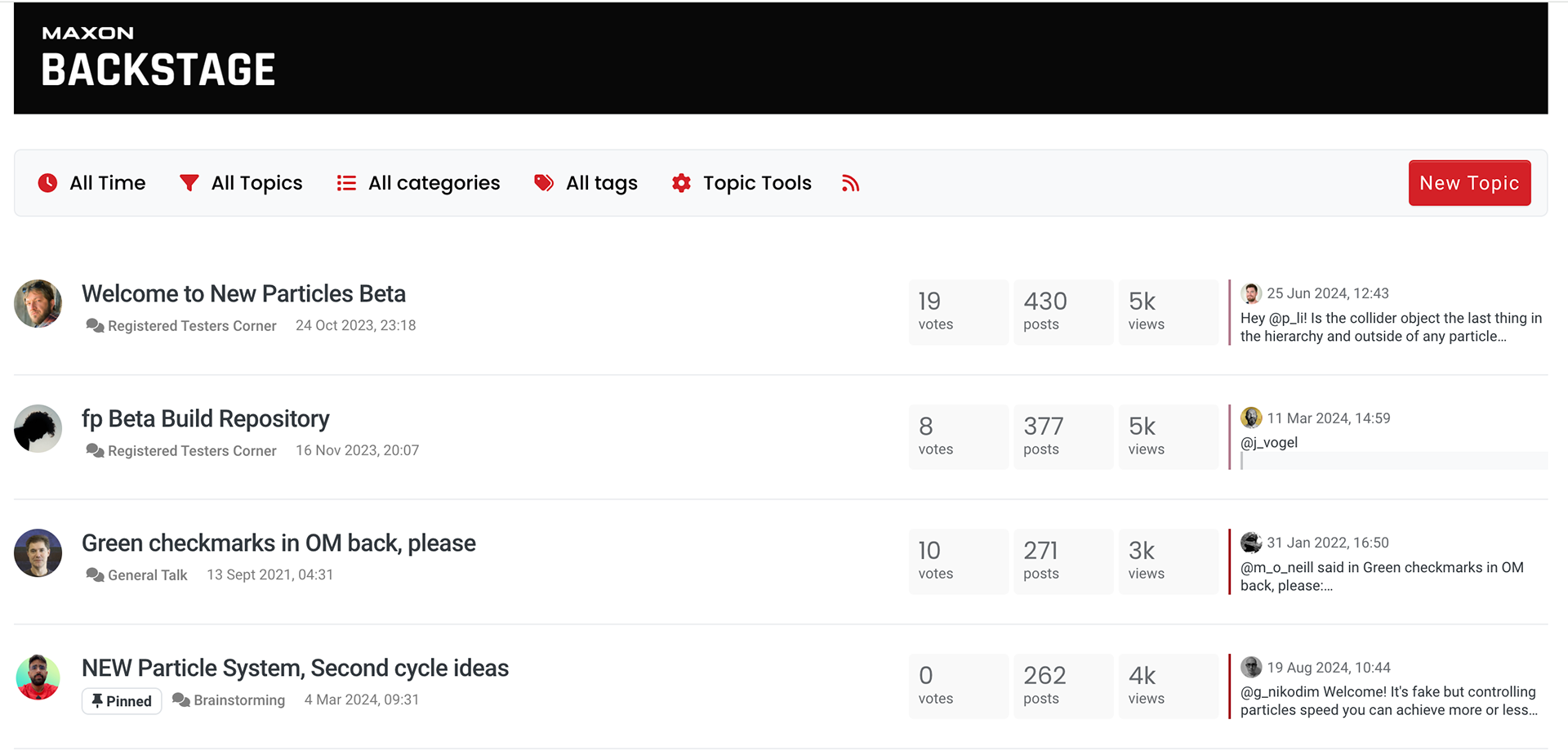Click the Maxon Backstage logo
The width and height of the screenshot is (1568, 751).
point(158,57)
